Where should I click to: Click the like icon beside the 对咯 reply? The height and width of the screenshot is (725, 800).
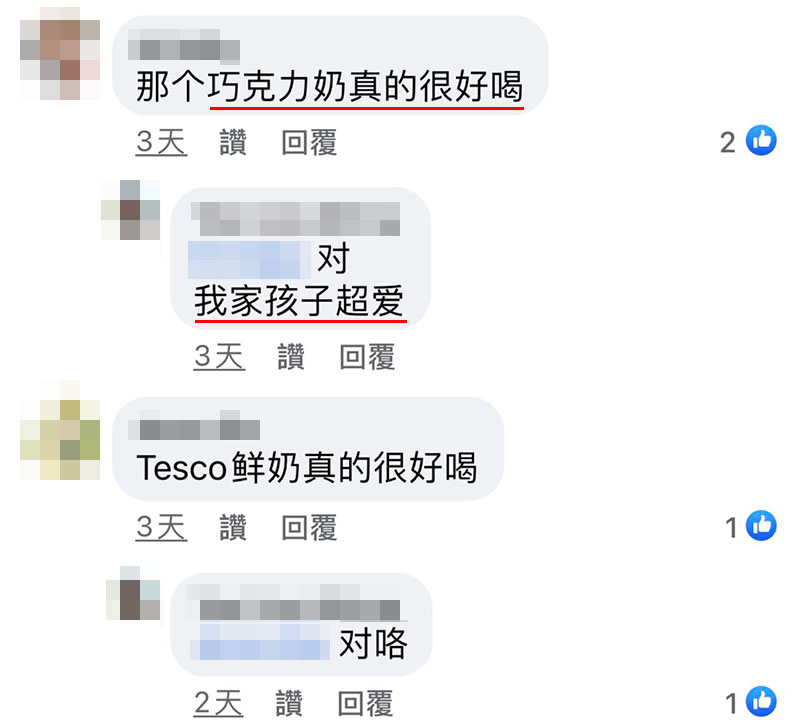coord(761,701)
